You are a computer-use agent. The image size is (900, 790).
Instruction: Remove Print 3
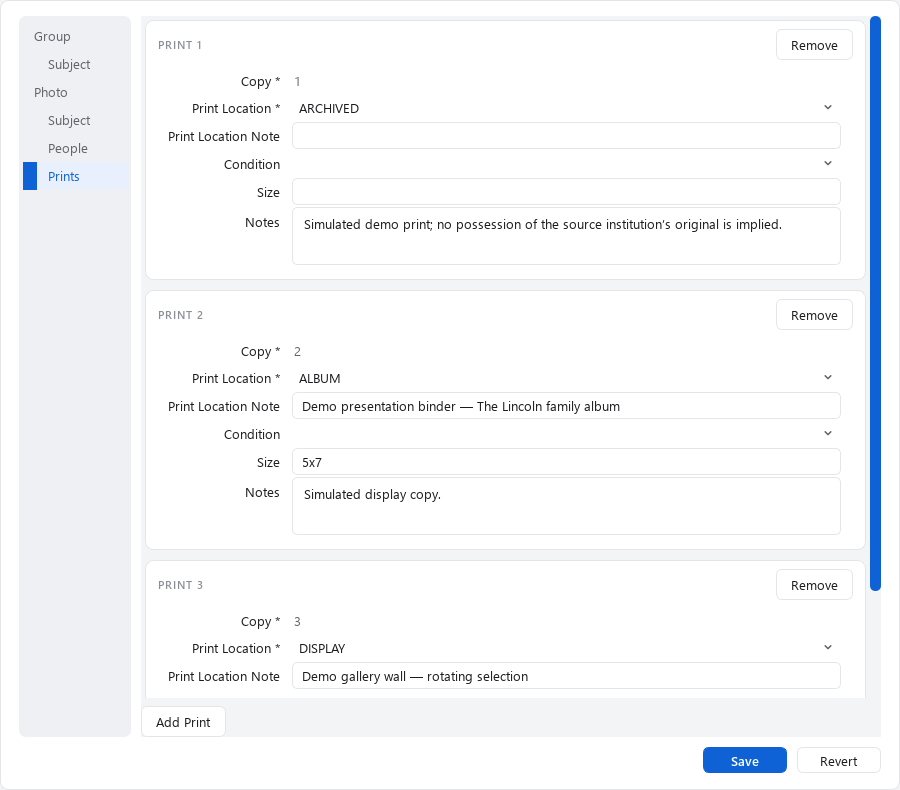(814, 585)
